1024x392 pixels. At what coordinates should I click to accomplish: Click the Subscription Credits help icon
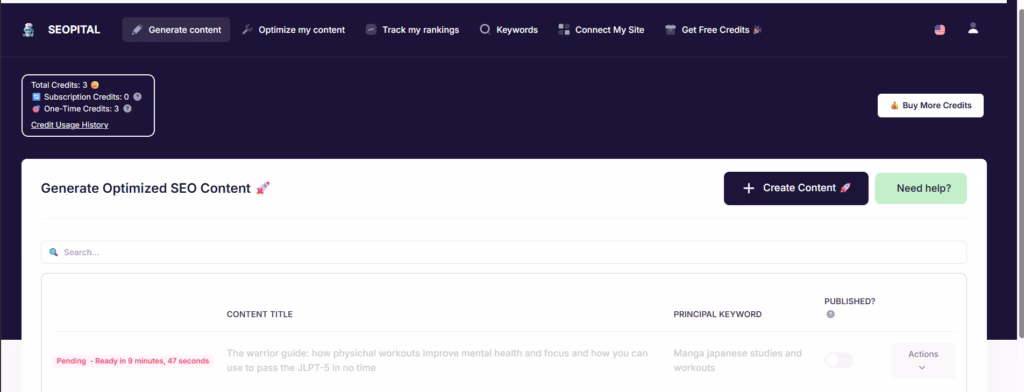pos(137,97)
